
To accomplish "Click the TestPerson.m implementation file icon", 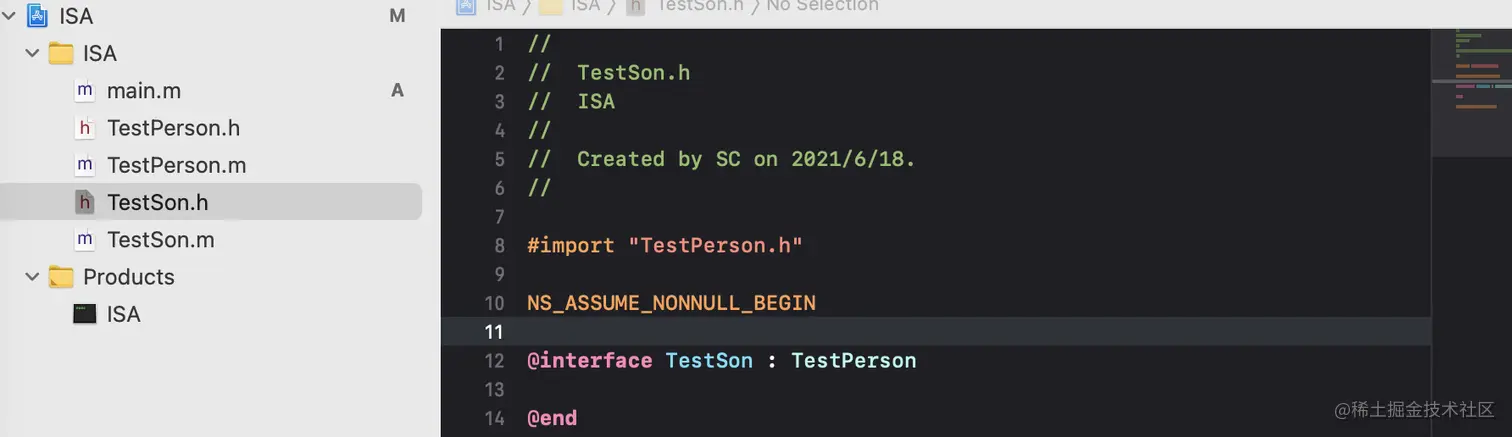I will [x=85, y=165].
